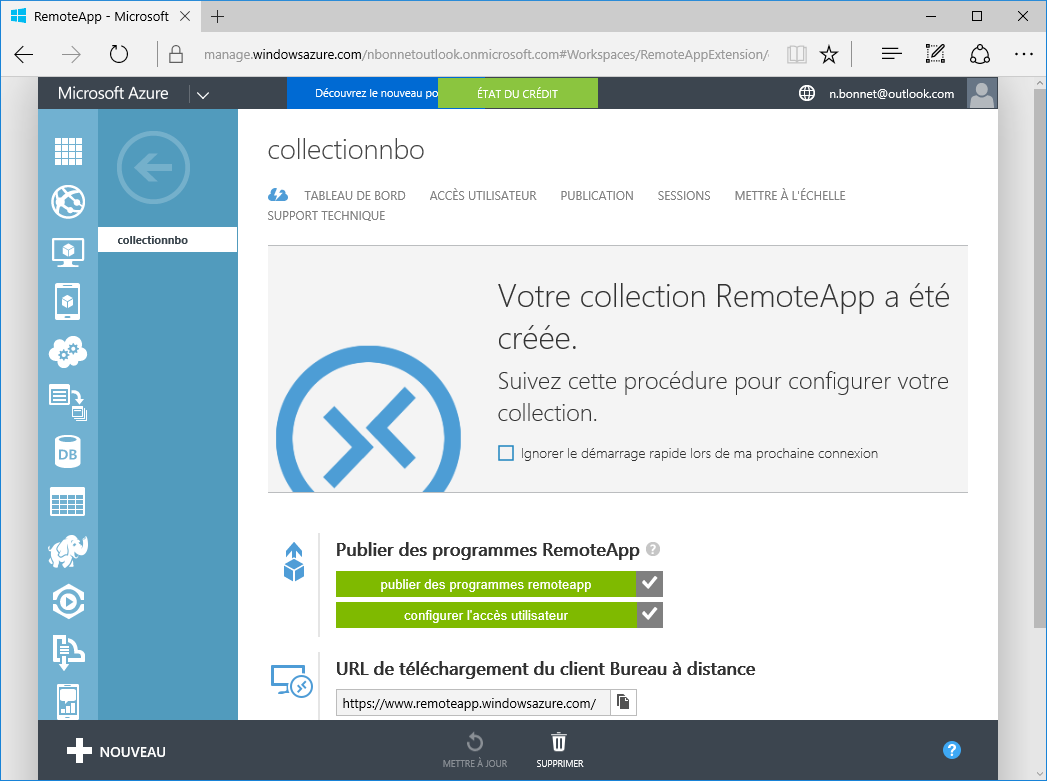Open the help question mark icon

(x=952, y=751)
